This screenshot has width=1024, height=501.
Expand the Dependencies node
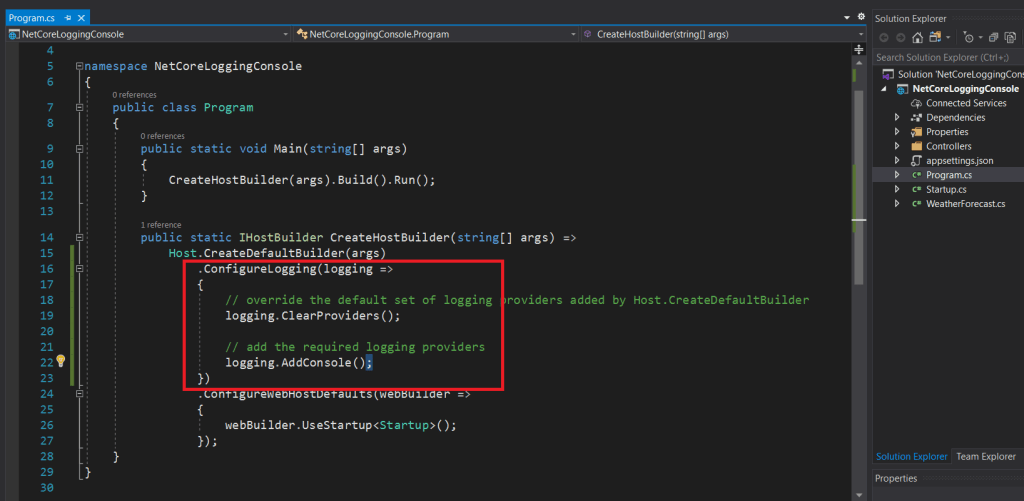coord(899,118)
